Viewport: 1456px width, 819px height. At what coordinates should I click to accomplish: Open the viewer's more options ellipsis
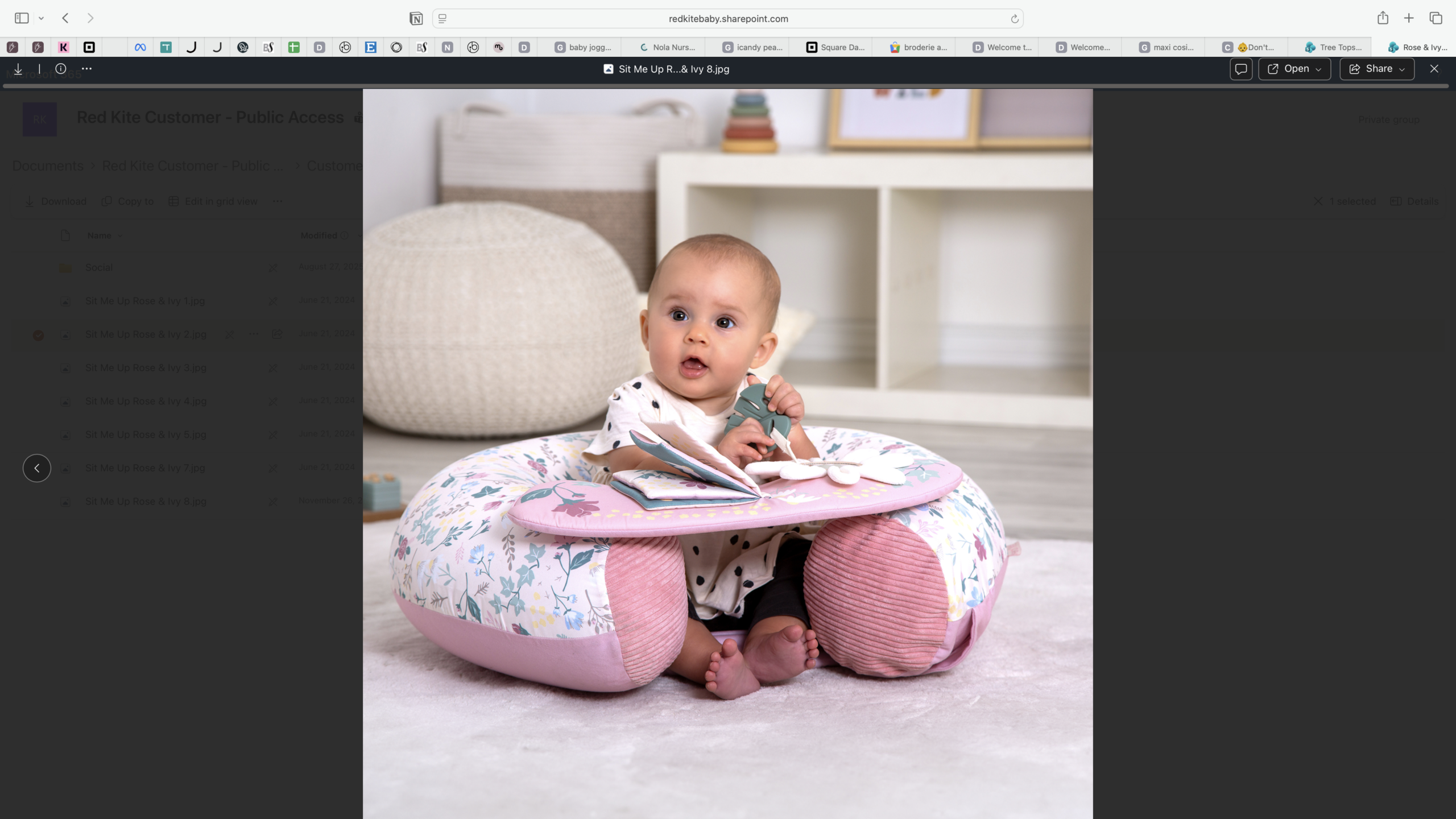[x=86, y=69]
